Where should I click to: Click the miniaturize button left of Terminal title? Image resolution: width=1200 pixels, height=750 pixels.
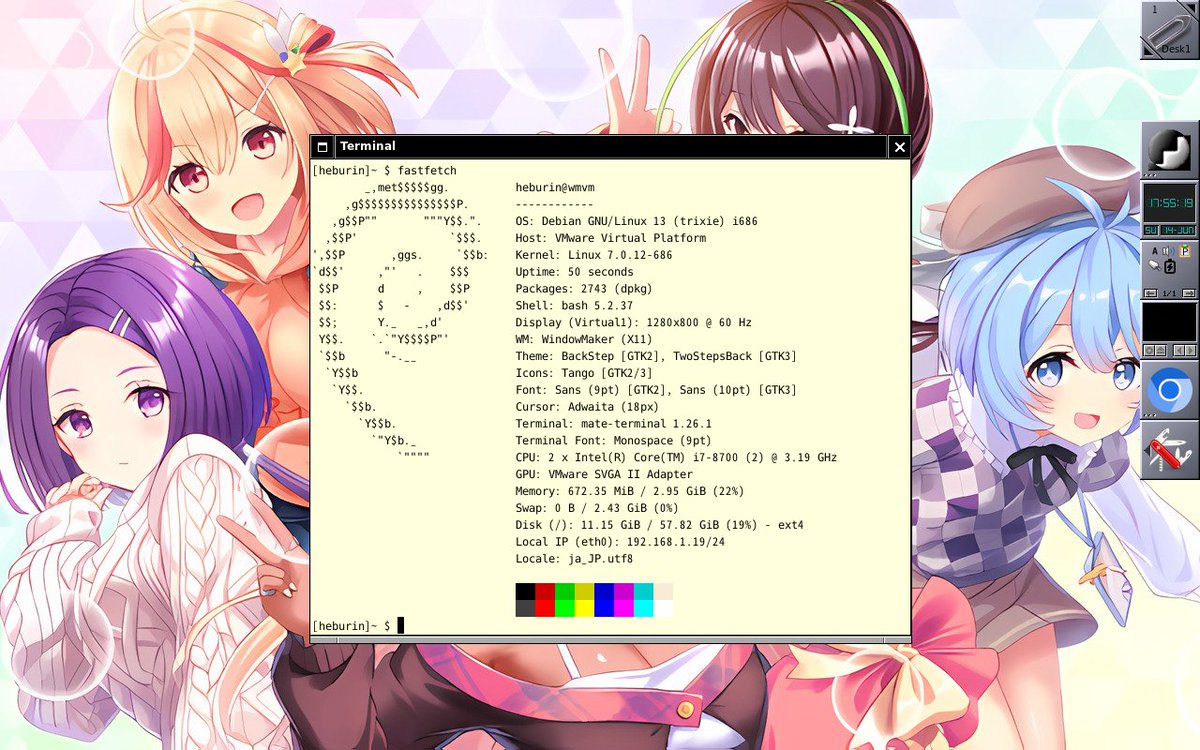point(322,147)
